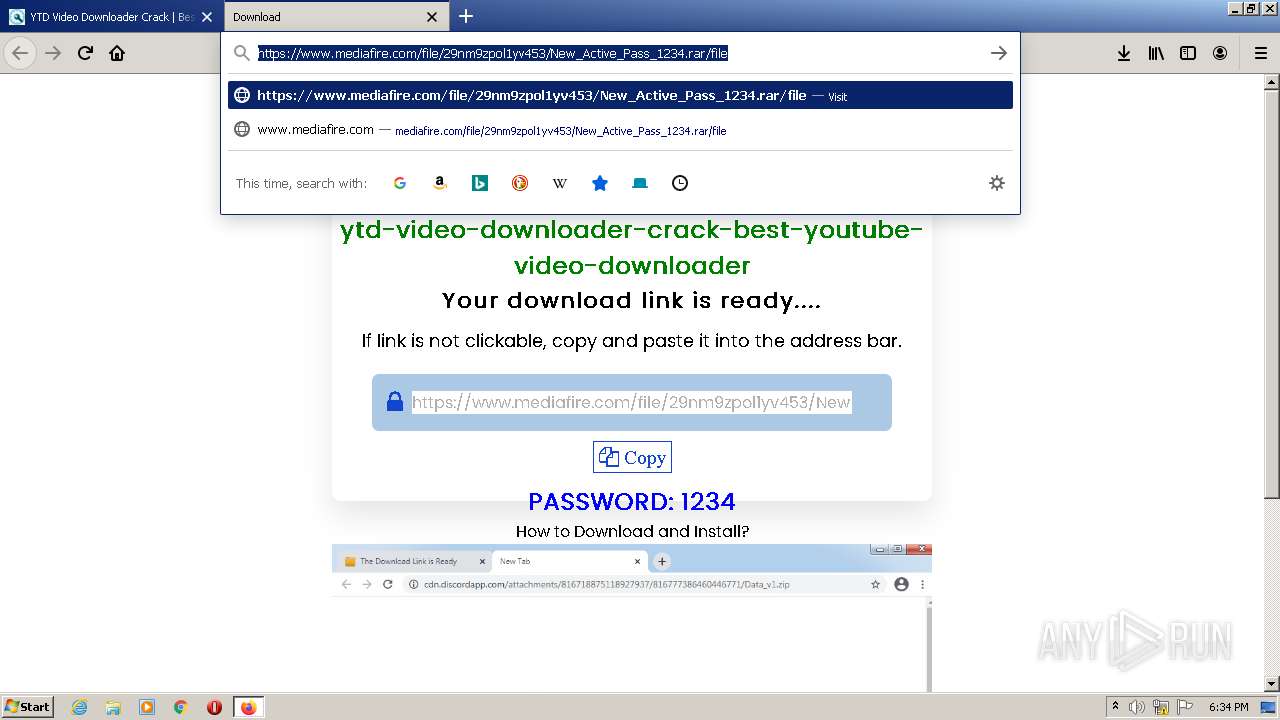The image size is (1280, 720).
Task: Search history using the clock icon
Action: [680, 183]
